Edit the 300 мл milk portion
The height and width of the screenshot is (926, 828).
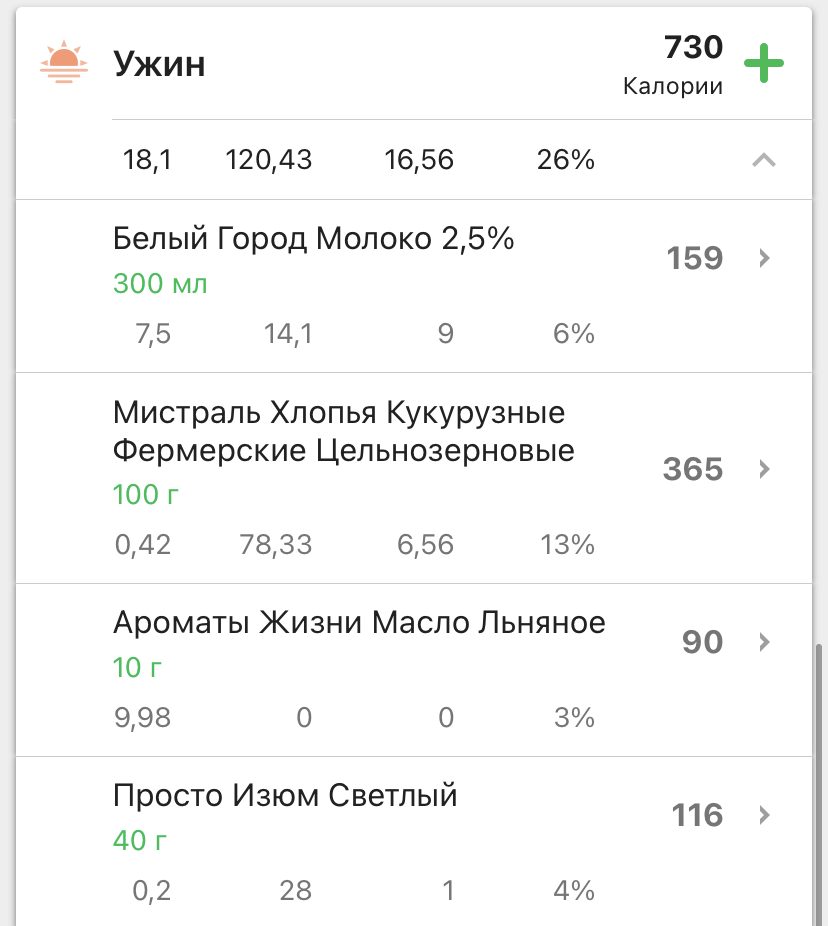click(160, 284)
